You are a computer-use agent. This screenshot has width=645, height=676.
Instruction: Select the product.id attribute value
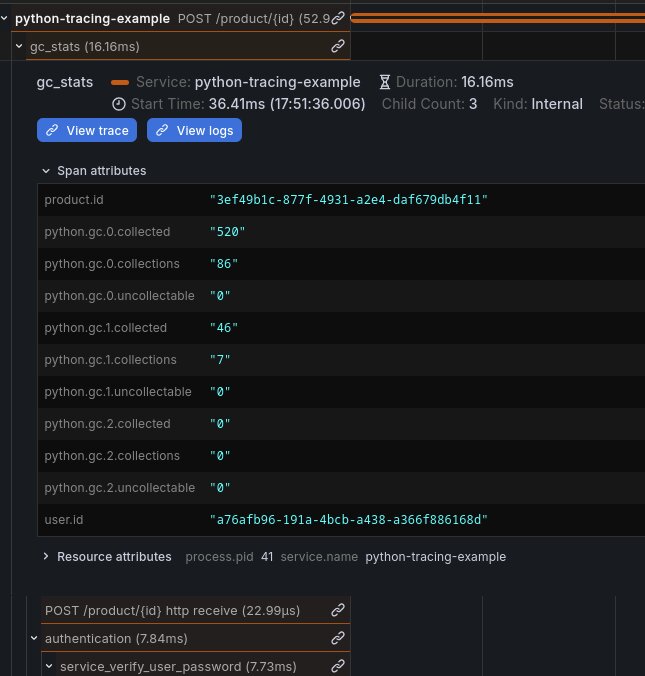348,200
